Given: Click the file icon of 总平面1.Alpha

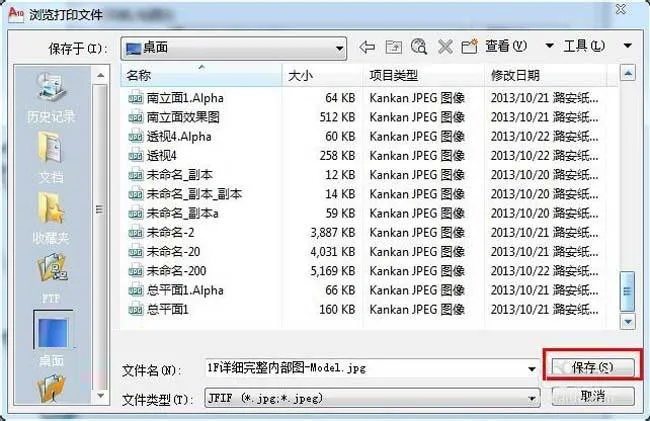Looking at the screenshot, I should [x=136, y=290].
